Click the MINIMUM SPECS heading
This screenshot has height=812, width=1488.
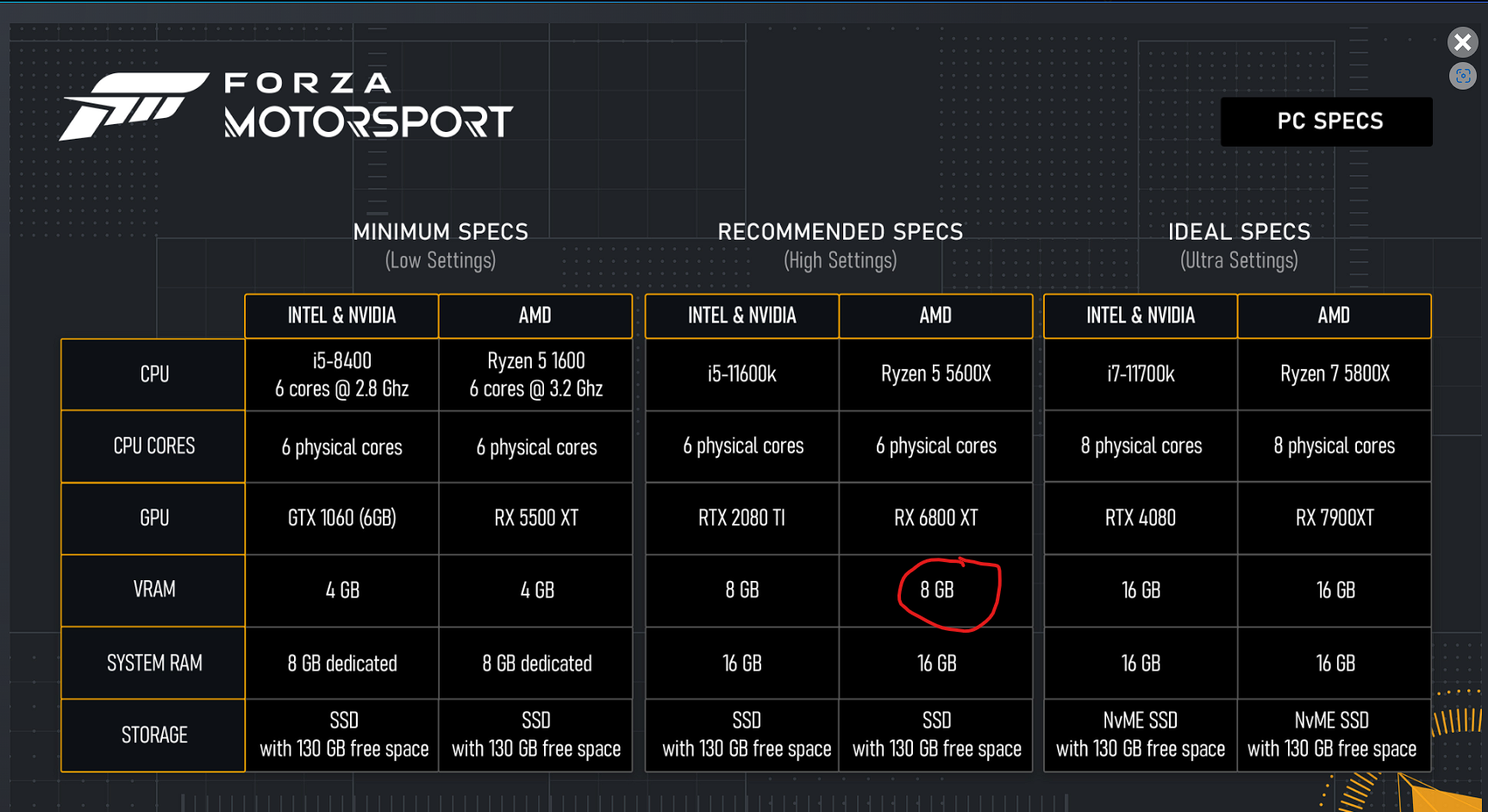point(441,232)
